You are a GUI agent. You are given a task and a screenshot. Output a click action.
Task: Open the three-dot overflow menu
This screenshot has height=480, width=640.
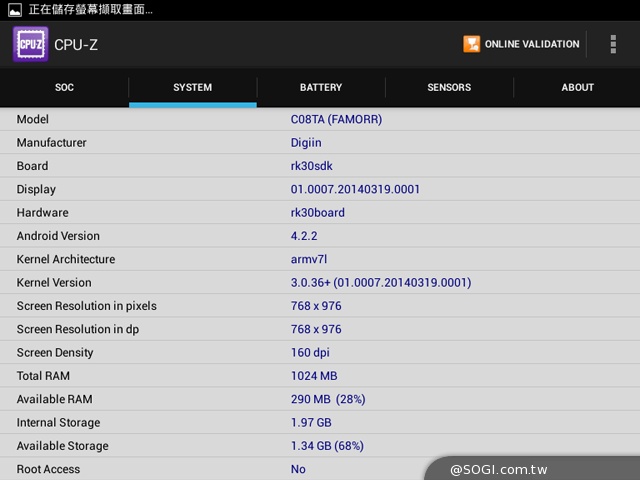[x=613, y=44]
